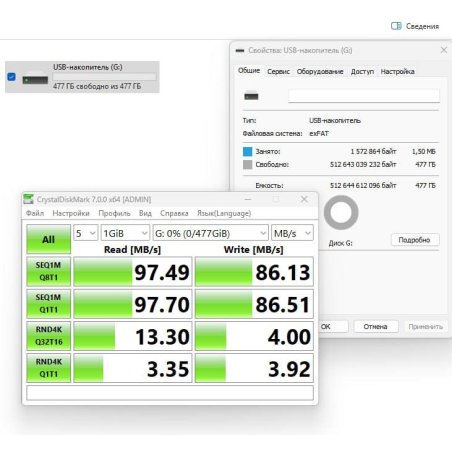The image size is (452, 452).
Task: Click the 86.13 write result
Action: 254,271
